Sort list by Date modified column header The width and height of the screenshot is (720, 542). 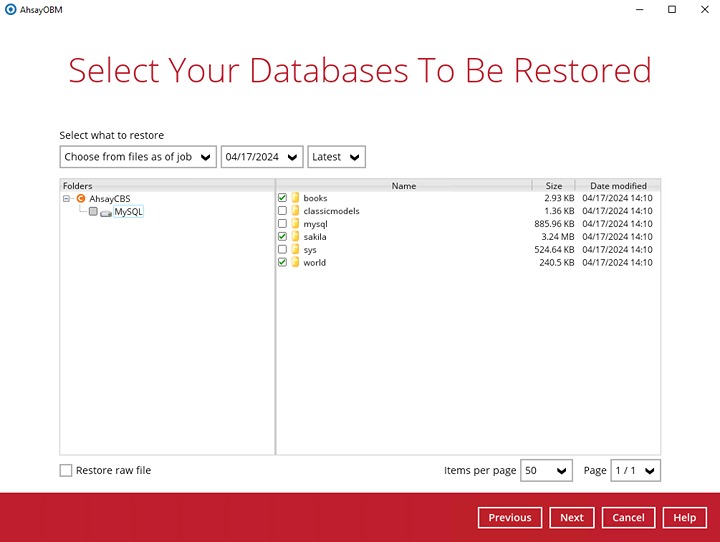(618, 186)
